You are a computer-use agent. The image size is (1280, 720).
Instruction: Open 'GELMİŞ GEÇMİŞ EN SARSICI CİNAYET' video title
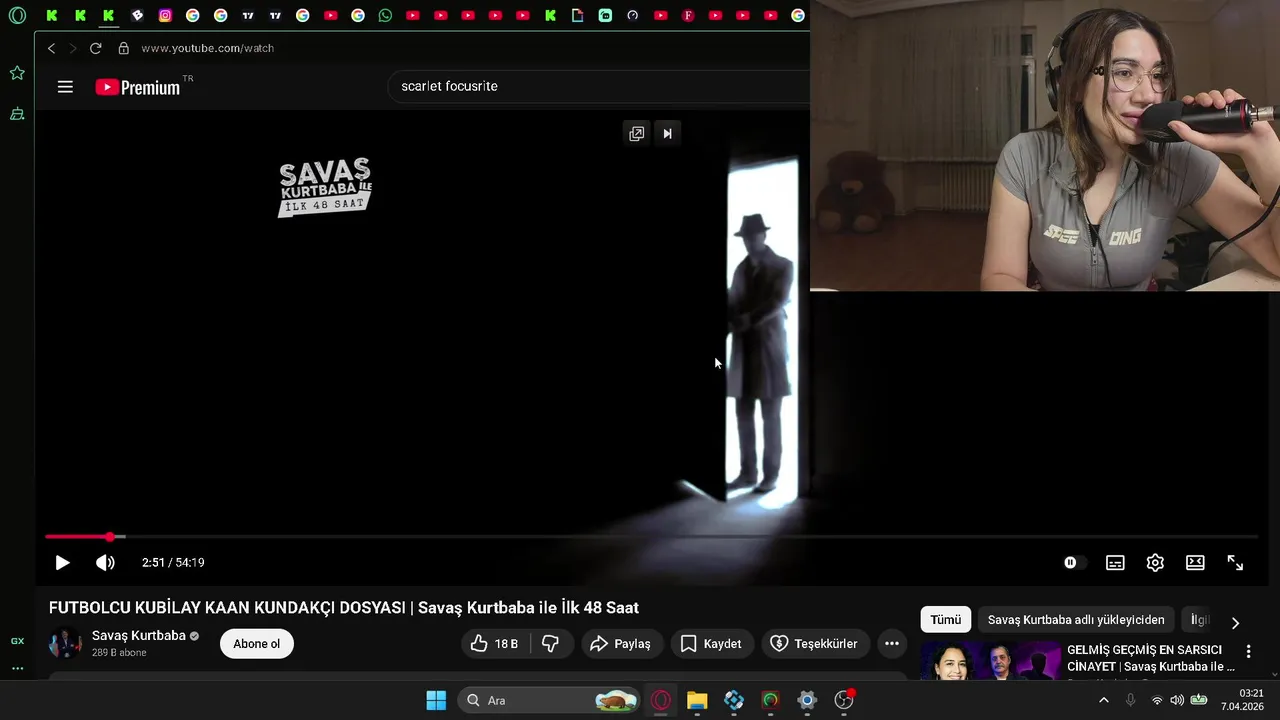point(1151,658)
